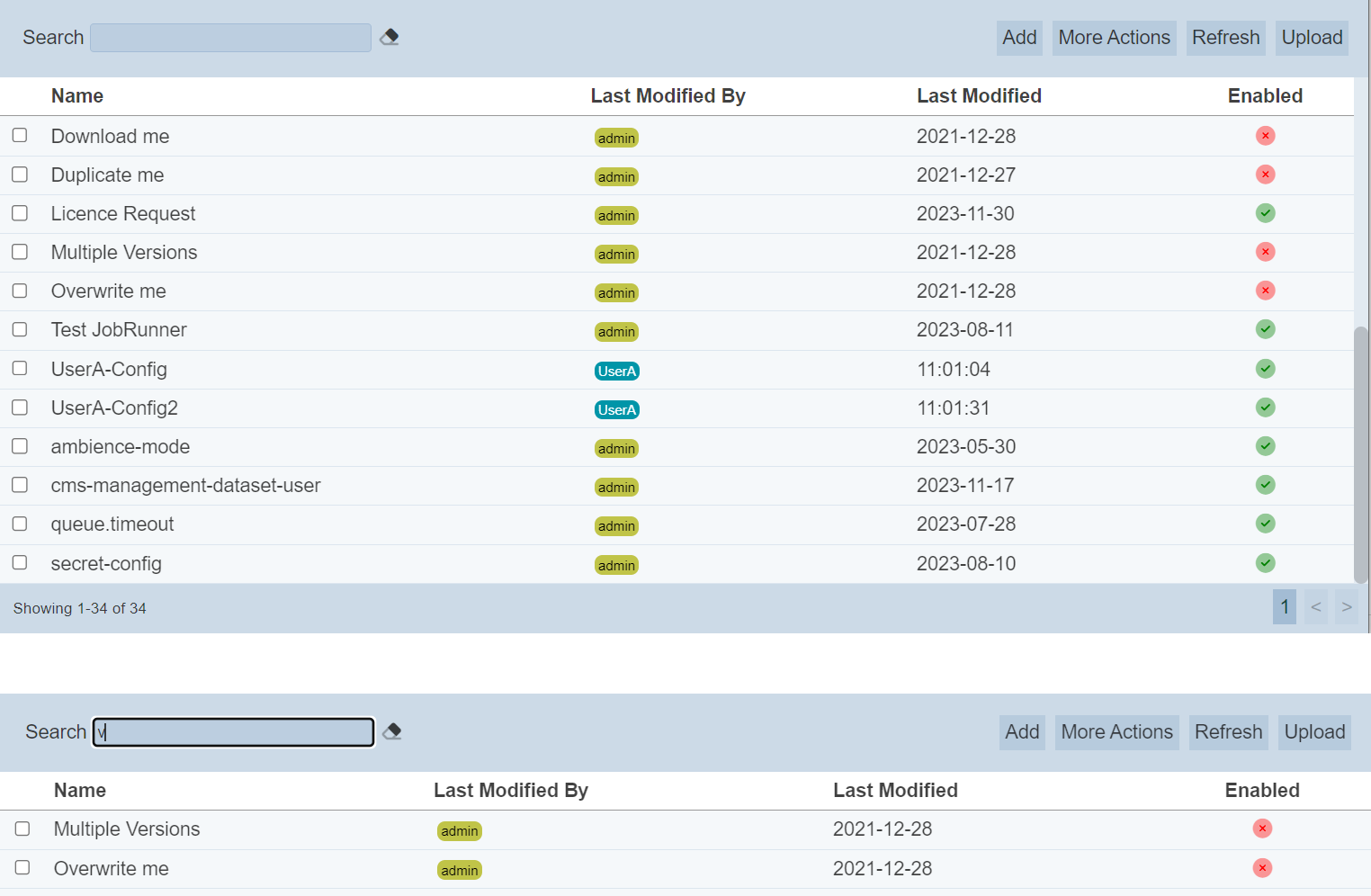This screenshot has height=896, width=1371.
Task: Go to next page with > arrow
Action: (1346, 607)
